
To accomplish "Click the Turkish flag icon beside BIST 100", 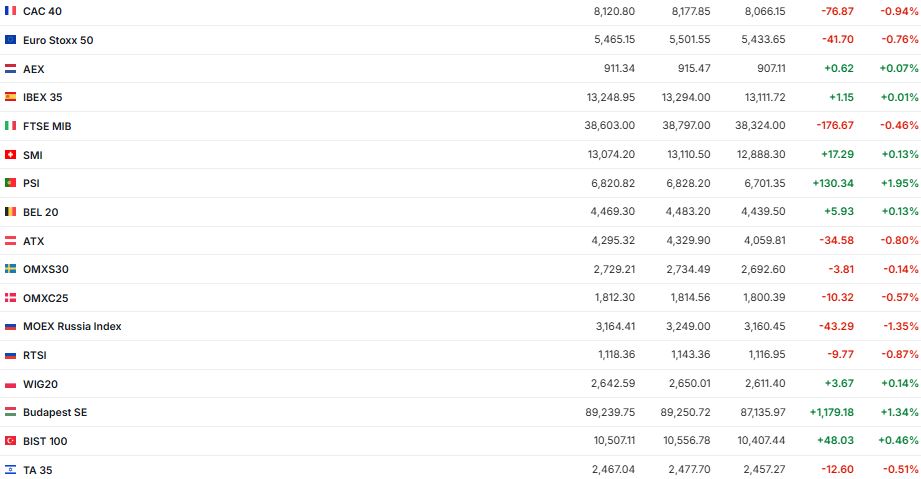I will [x=10, y=441].
